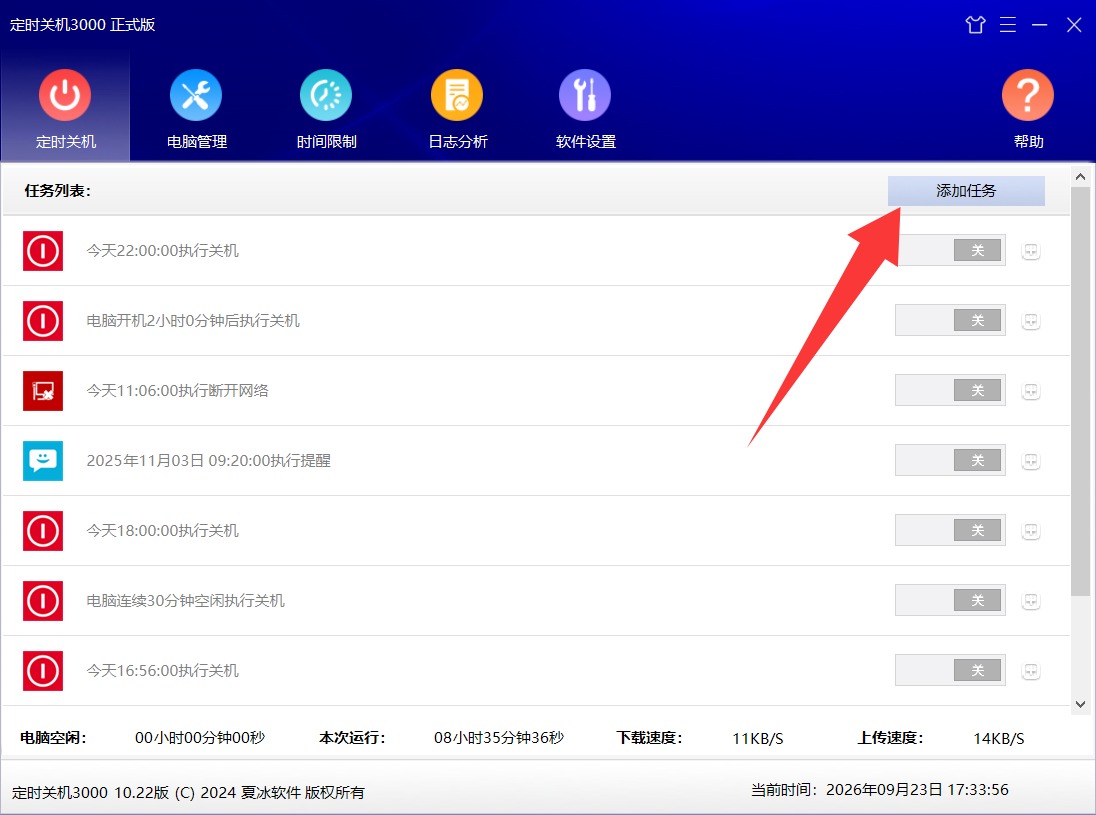Open the 电脑管理 computer management icon

(196, 95)
